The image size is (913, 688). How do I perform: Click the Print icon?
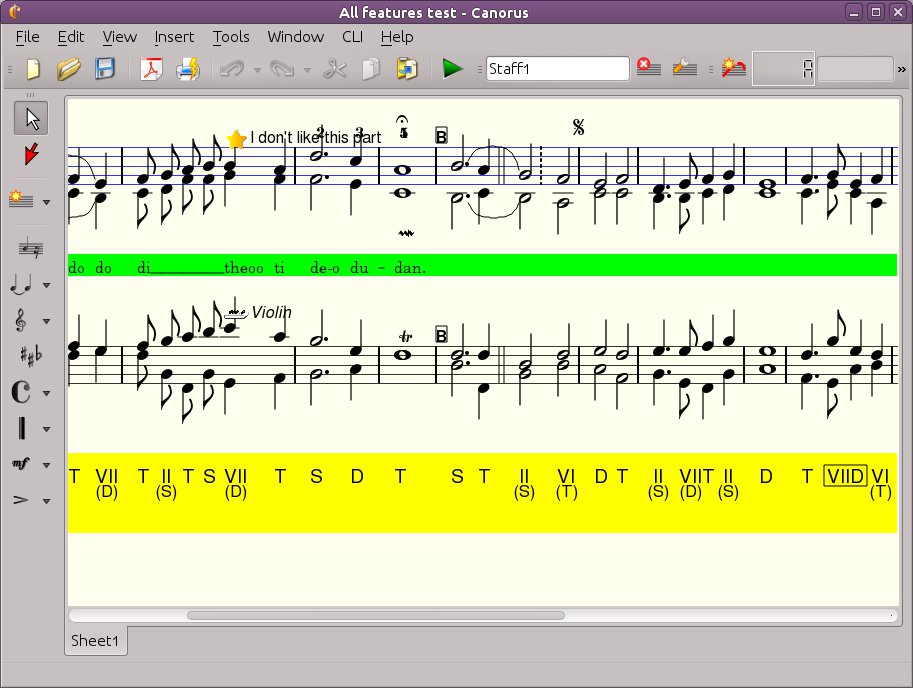[x=187, y=69]
